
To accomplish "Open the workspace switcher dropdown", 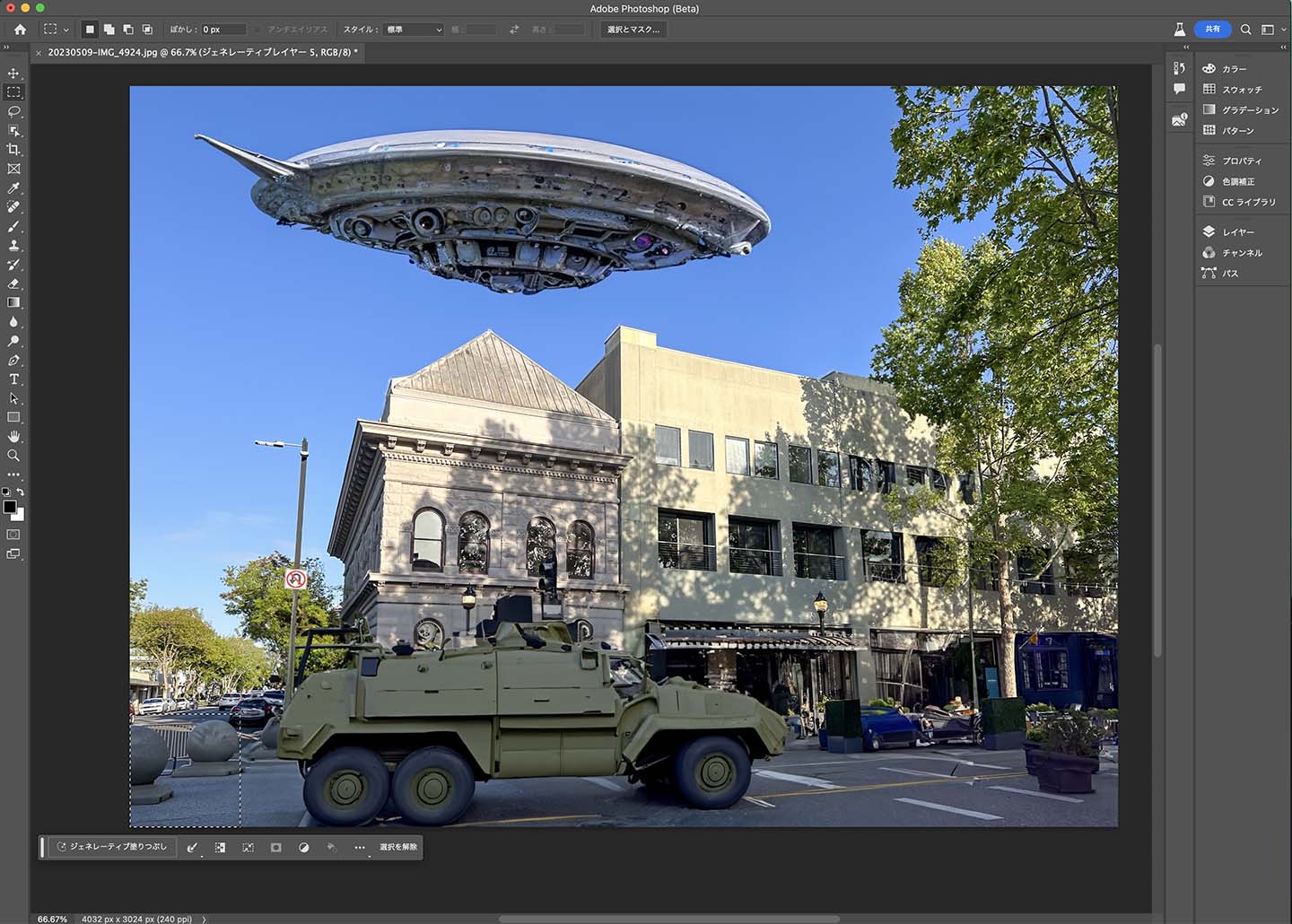I will (x=1271, y=30).
